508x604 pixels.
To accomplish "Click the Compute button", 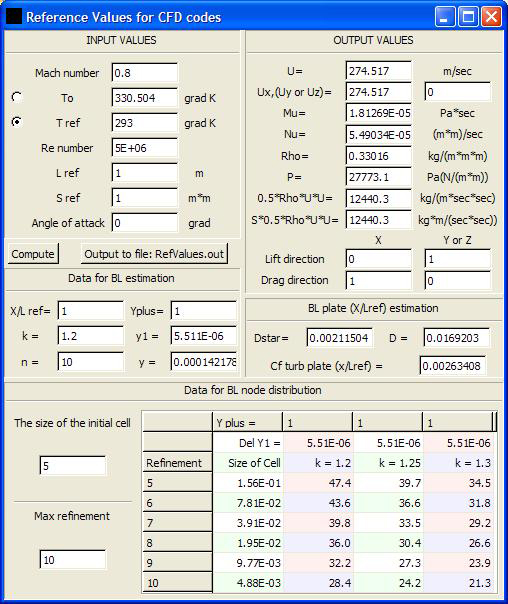I will click(33, 254).
